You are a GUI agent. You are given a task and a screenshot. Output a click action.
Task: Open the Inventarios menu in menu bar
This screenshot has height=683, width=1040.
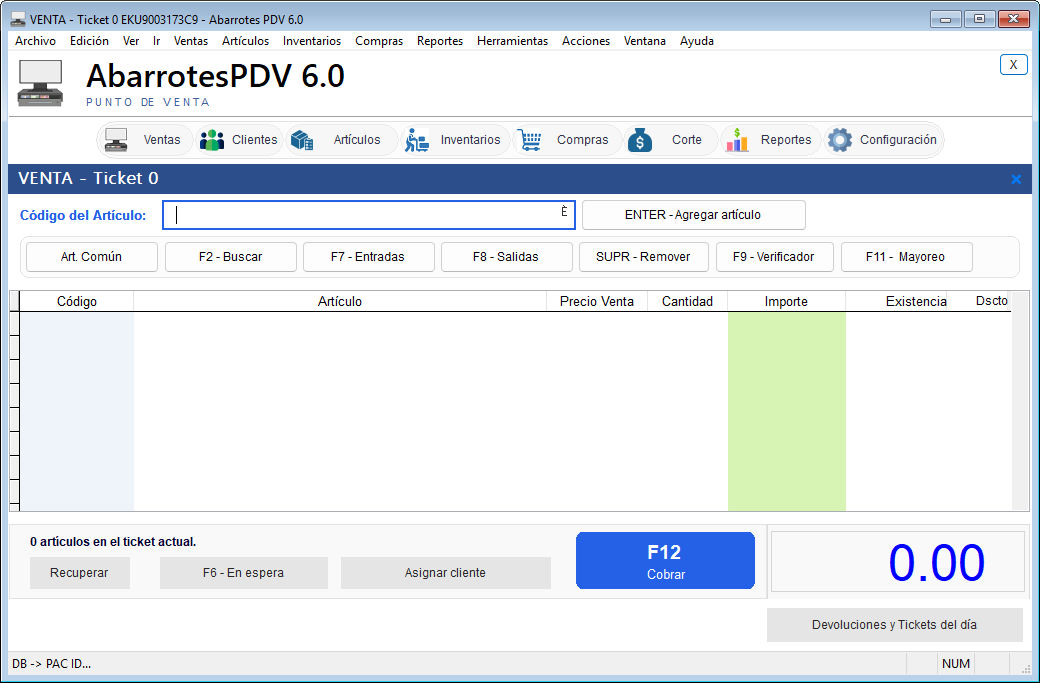coord(312,41)
